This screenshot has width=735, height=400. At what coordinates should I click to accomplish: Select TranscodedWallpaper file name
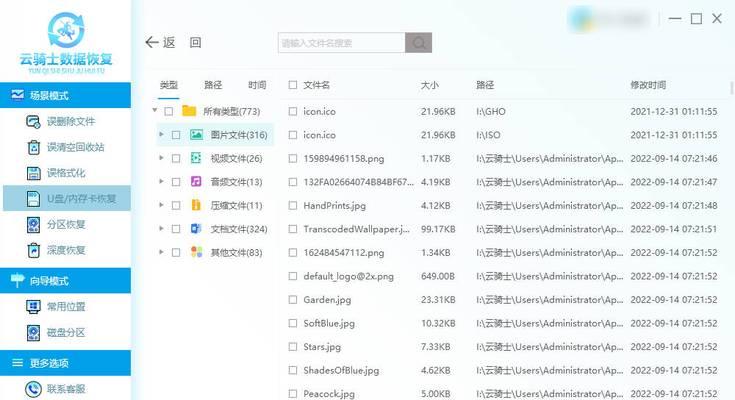357,229
